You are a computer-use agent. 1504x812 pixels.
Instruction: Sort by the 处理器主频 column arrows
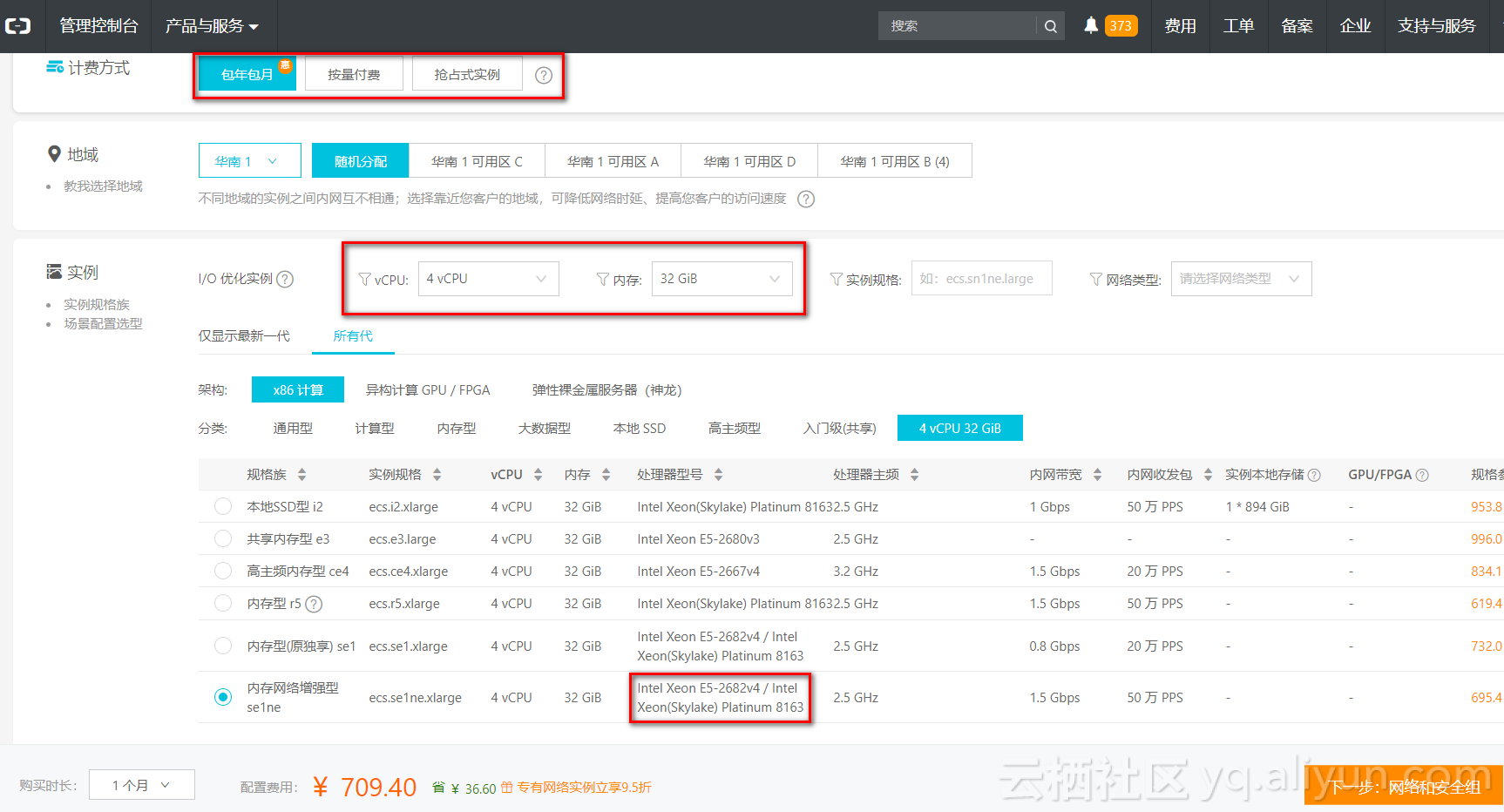click(x=915, y=475)
